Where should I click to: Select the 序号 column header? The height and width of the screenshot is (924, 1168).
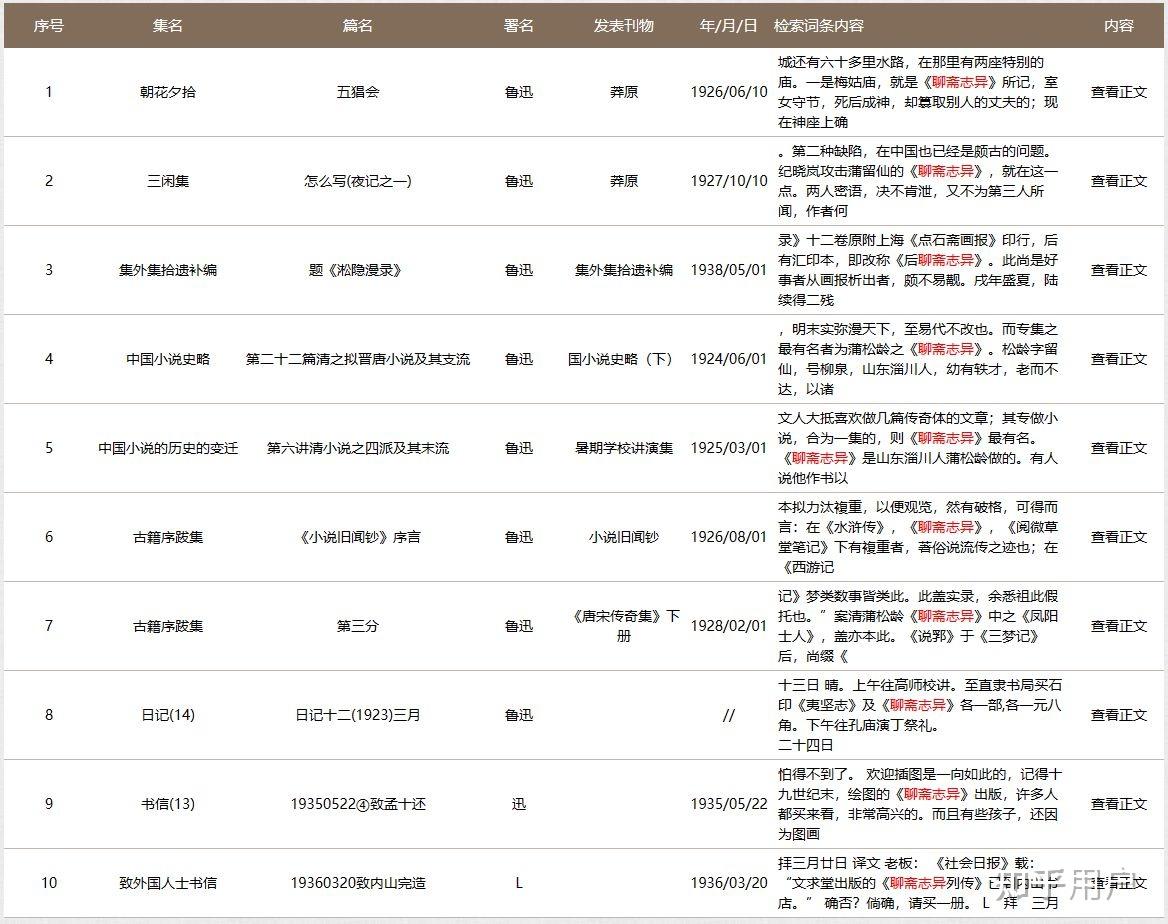click(x=48, y=26)
